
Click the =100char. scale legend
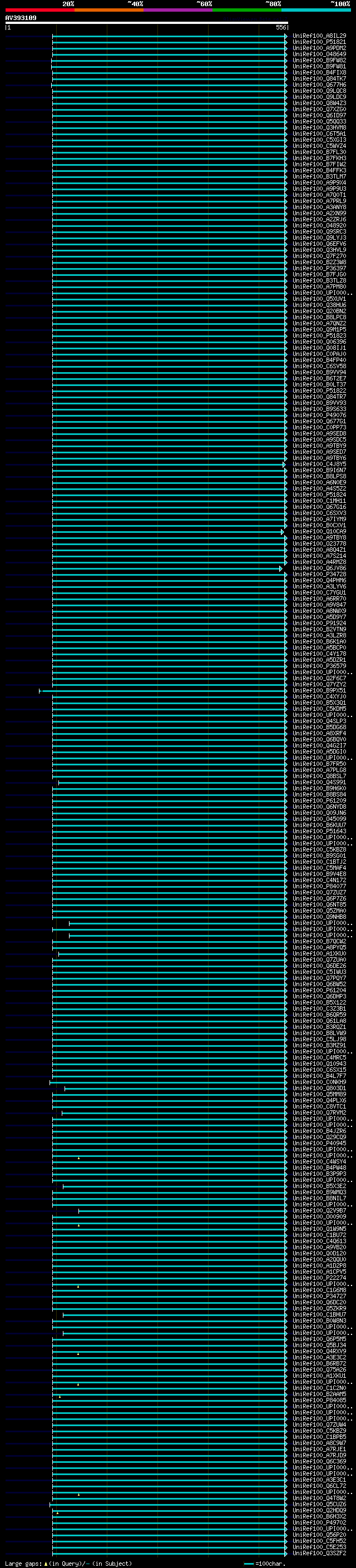pyautogui.click(x=264, y=1563)
